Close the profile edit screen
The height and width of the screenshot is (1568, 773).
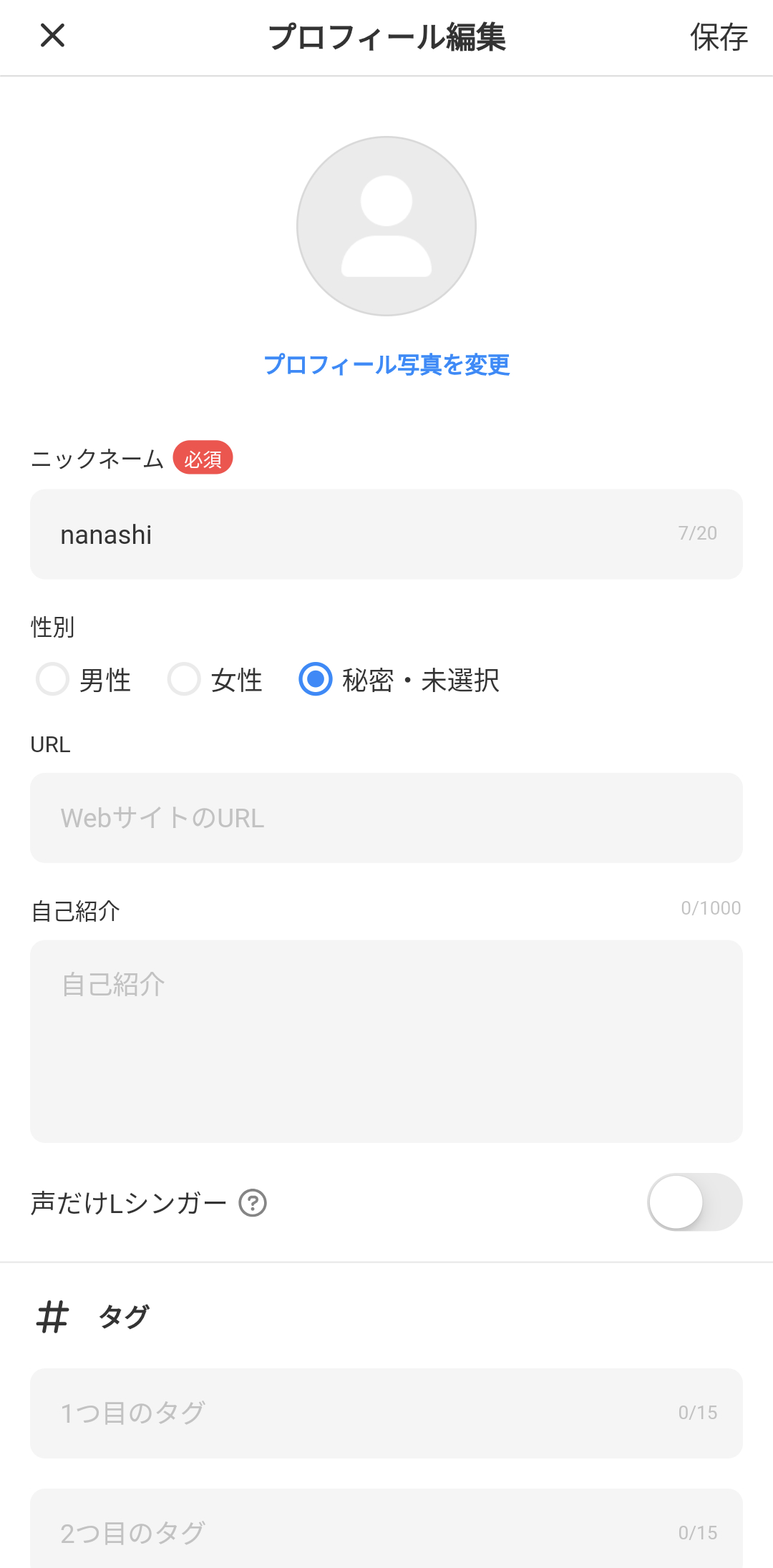click(52, 35)
